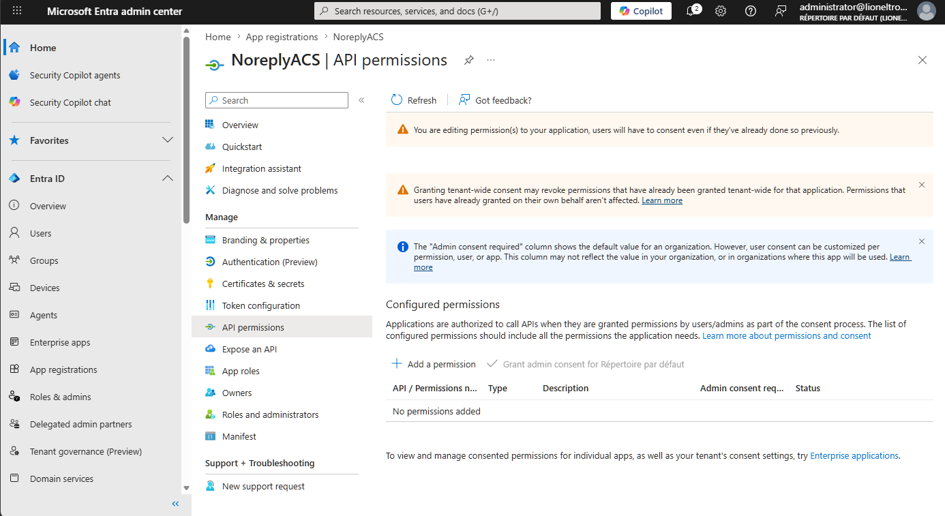This screenshot has width=945, height=516.
Task: Open the Enterprise applications link
Action: tap(854, 456)
